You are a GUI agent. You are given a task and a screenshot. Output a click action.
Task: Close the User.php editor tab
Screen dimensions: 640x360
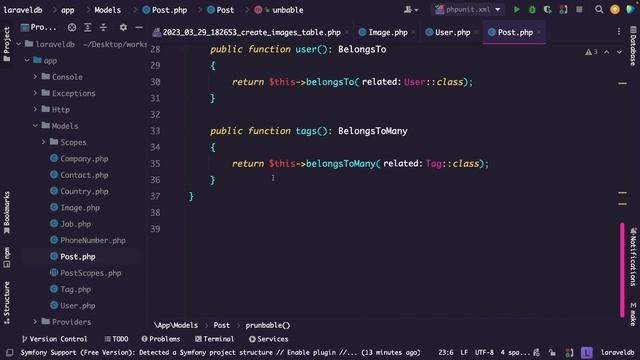click(476, 32)
